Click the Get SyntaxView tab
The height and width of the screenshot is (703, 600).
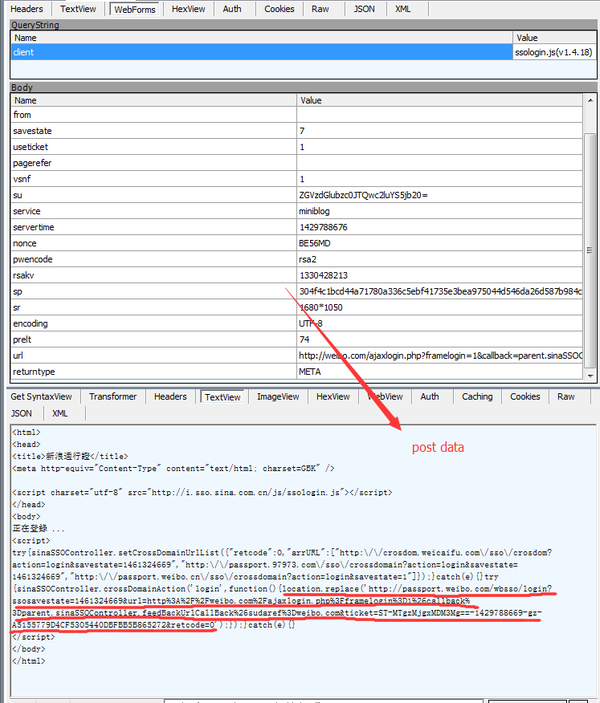(x=41, y=396)
